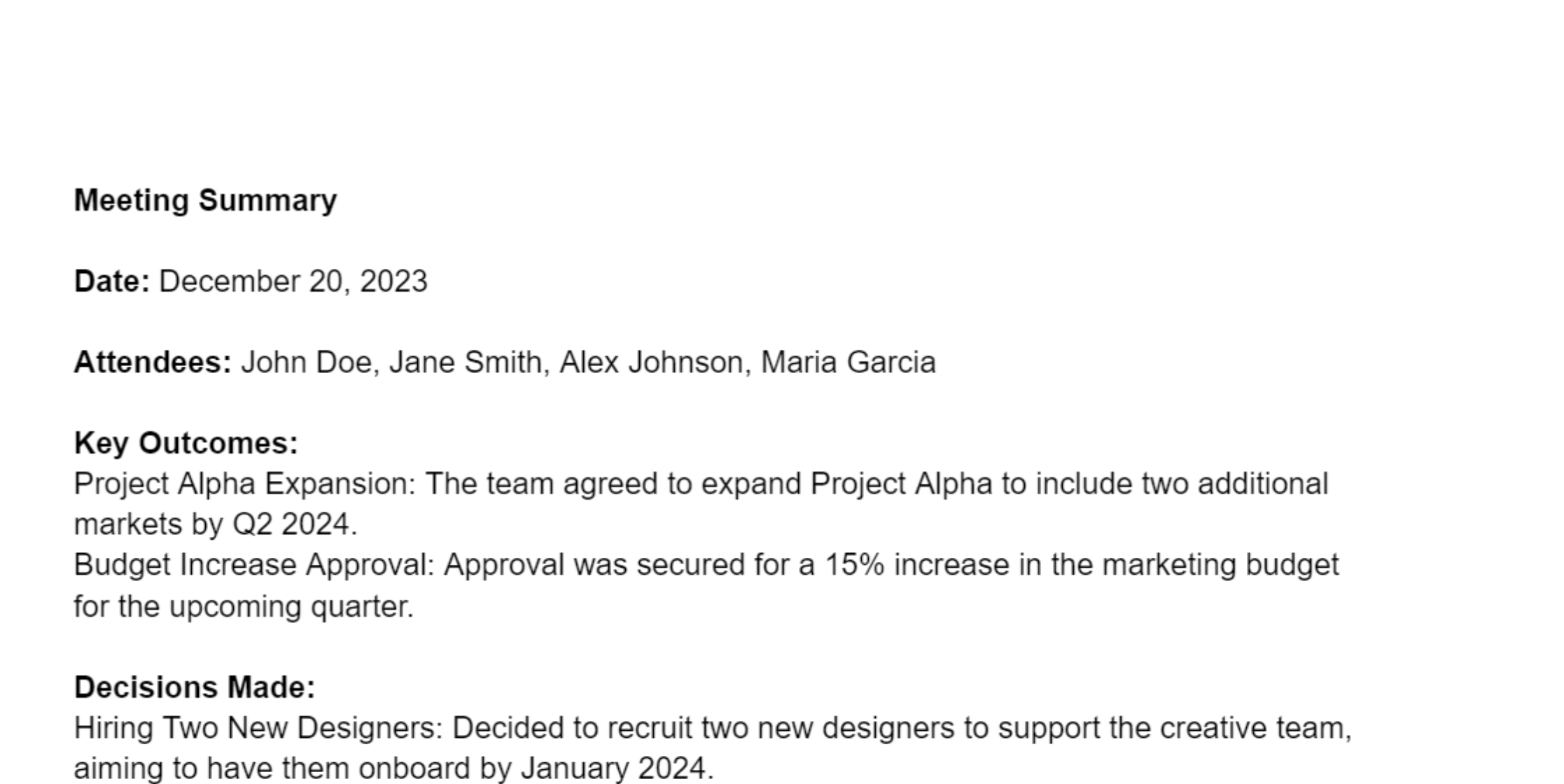Click the text Hiring Two New Designers

click(258, 729)
